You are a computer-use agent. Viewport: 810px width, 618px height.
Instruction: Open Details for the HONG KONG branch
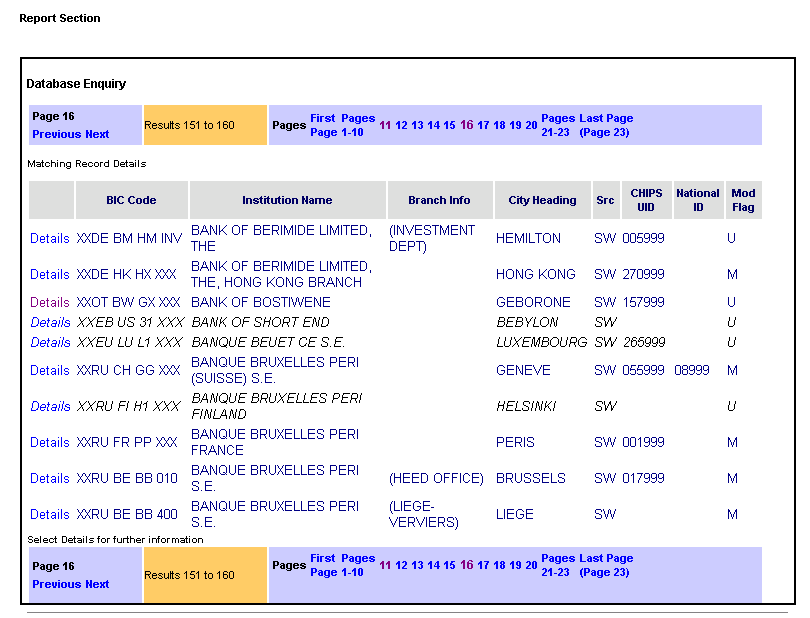click(49, 274)
